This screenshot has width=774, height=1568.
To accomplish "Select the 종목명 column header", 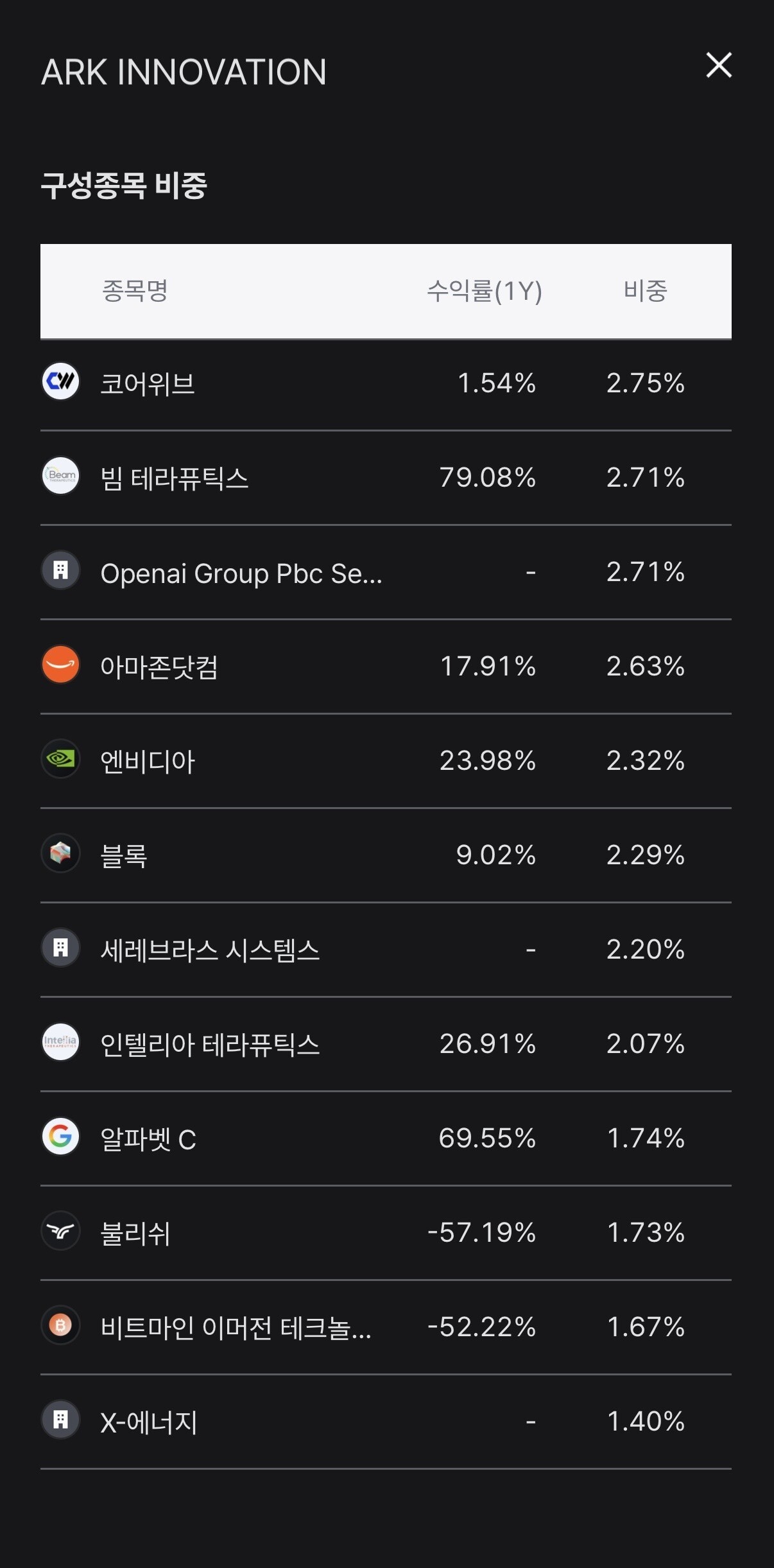I will point(135,291).
